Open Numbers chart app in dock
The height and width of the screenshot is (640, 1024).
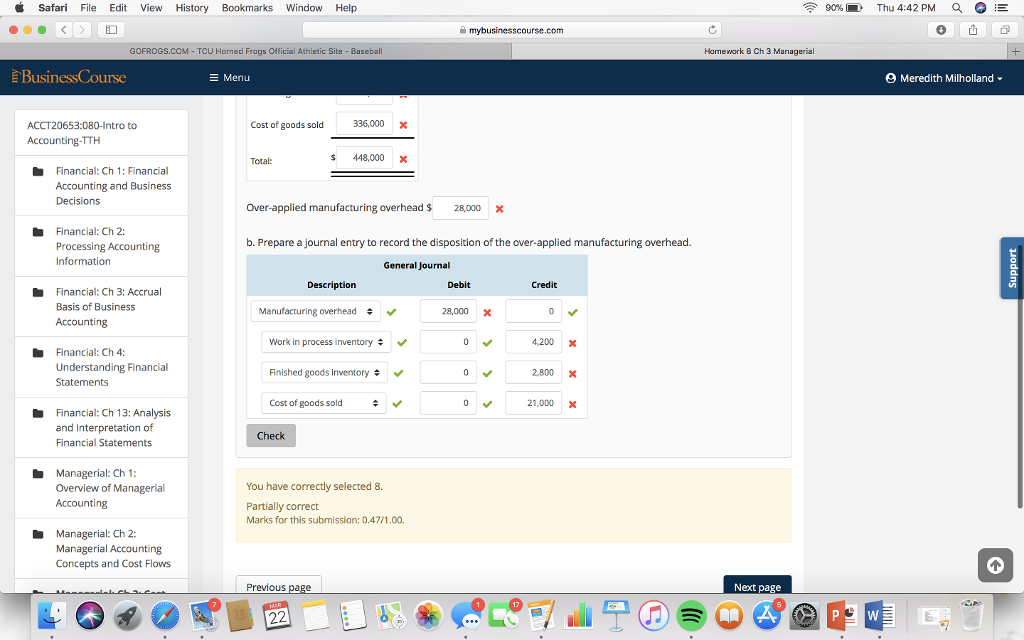coord(578,616)
